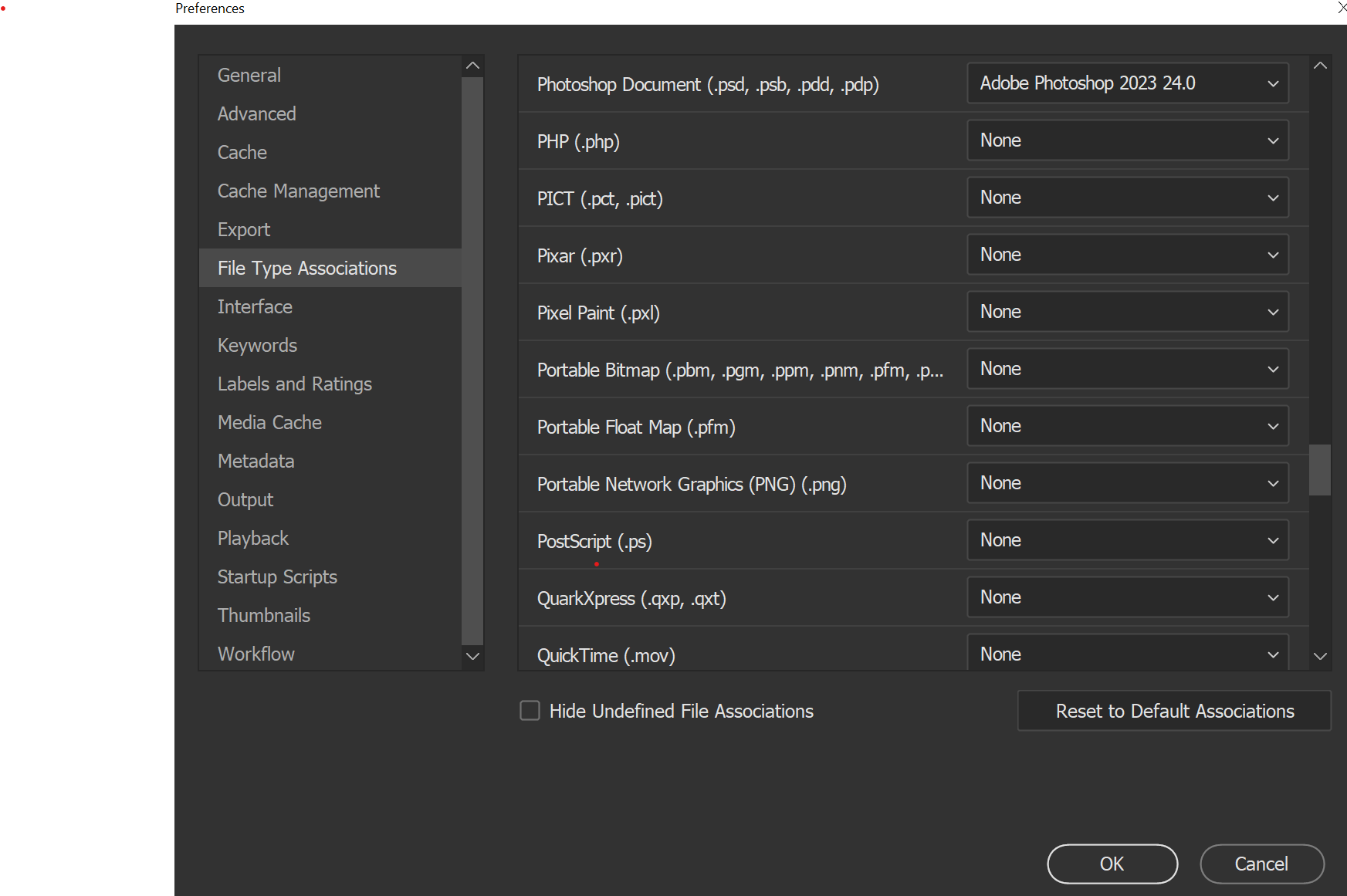This screenshot has width=1347, height=896.
Task: Cancel the Preferences dialog
Action: click(1261, 864)
